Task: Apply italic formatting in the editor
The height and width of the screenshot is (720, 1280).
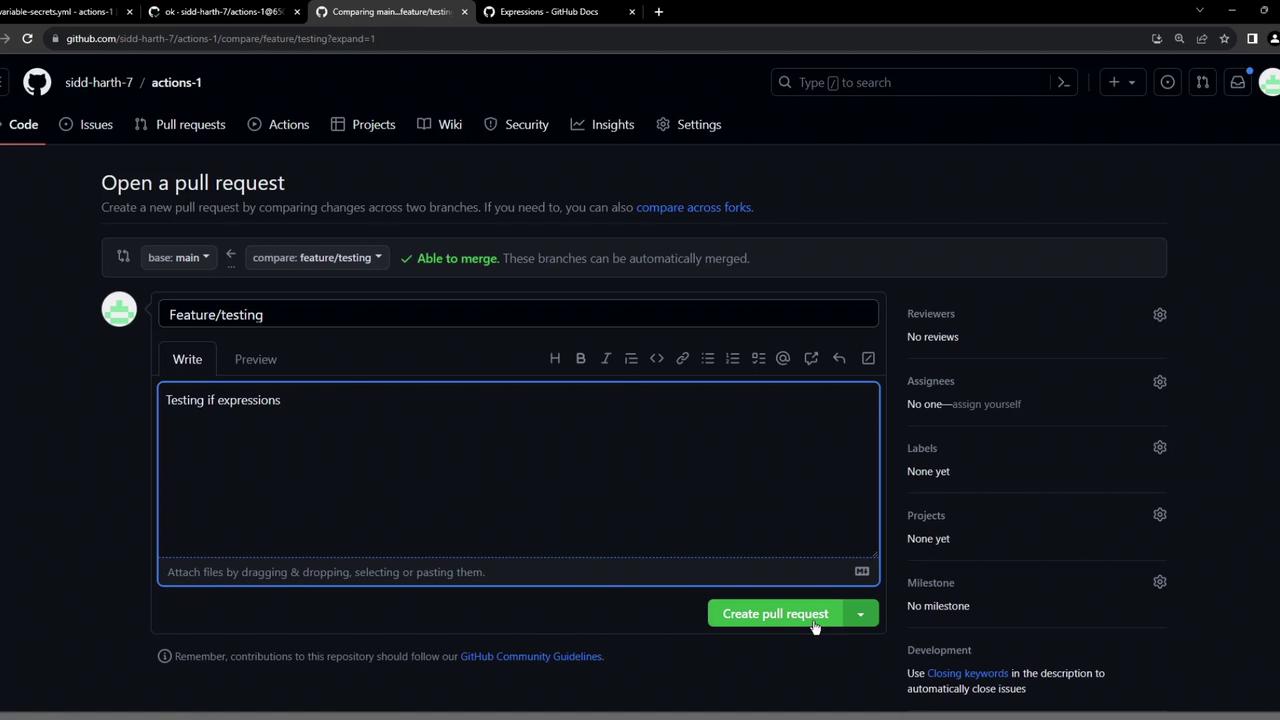Action: [606, 359]
